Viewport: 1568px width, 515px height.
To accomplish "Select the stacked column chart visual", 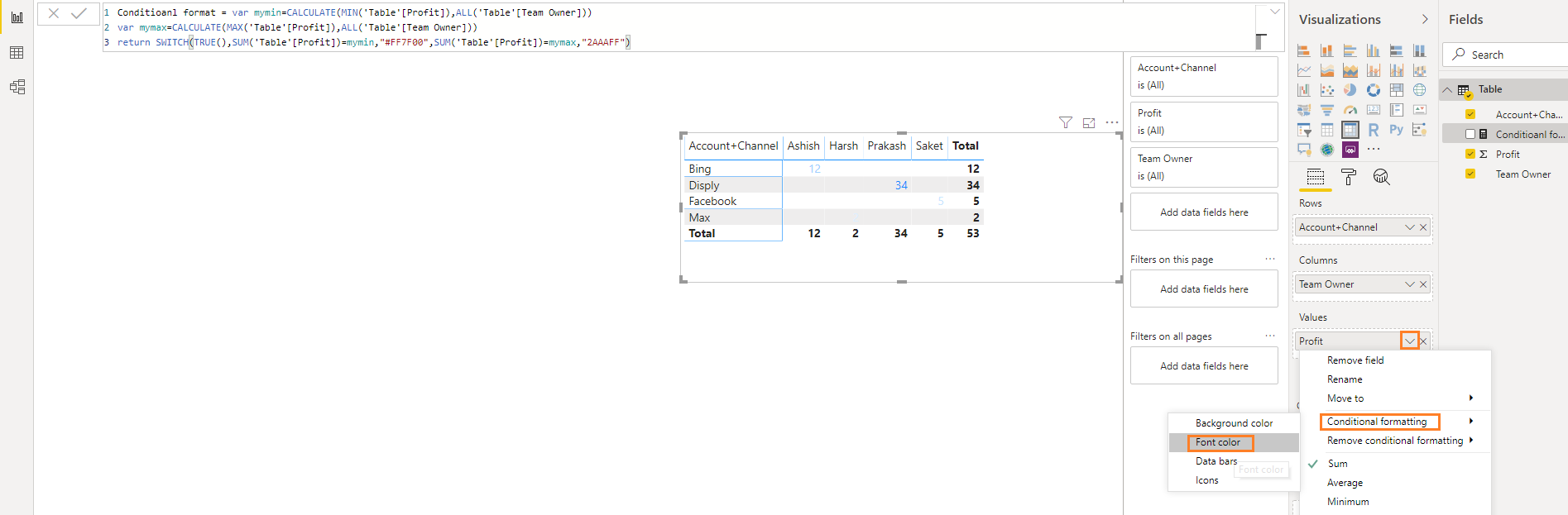I will click(x=1327, y=50).
